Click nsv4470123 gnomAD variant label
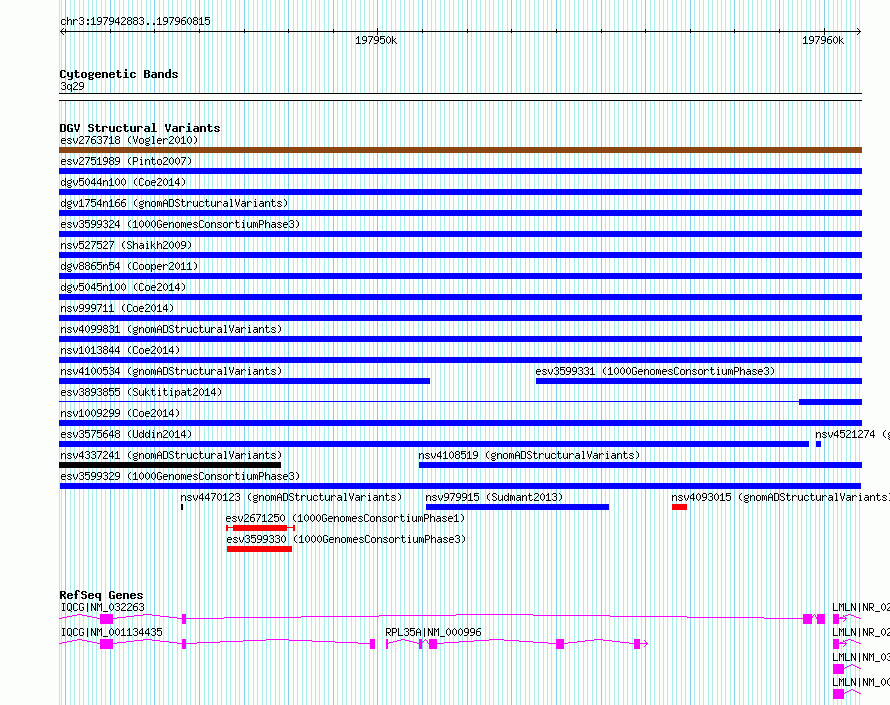The image size is (890, 705). click(x=291, y=497)
